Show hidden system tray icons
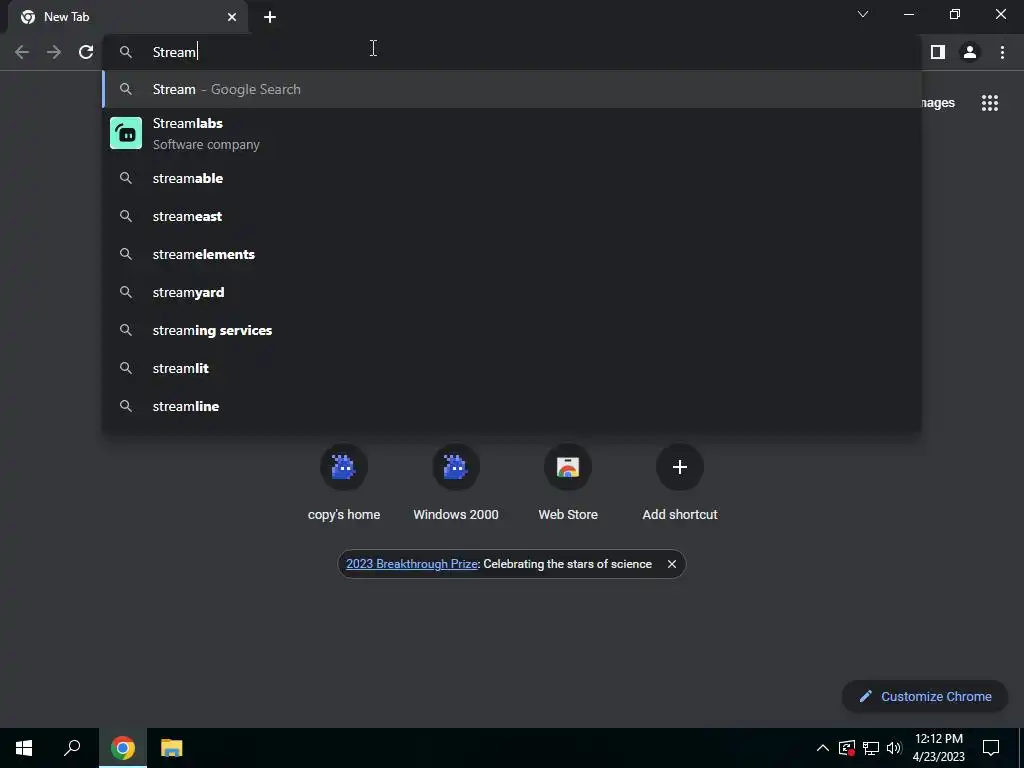 [x=823, y=748]
